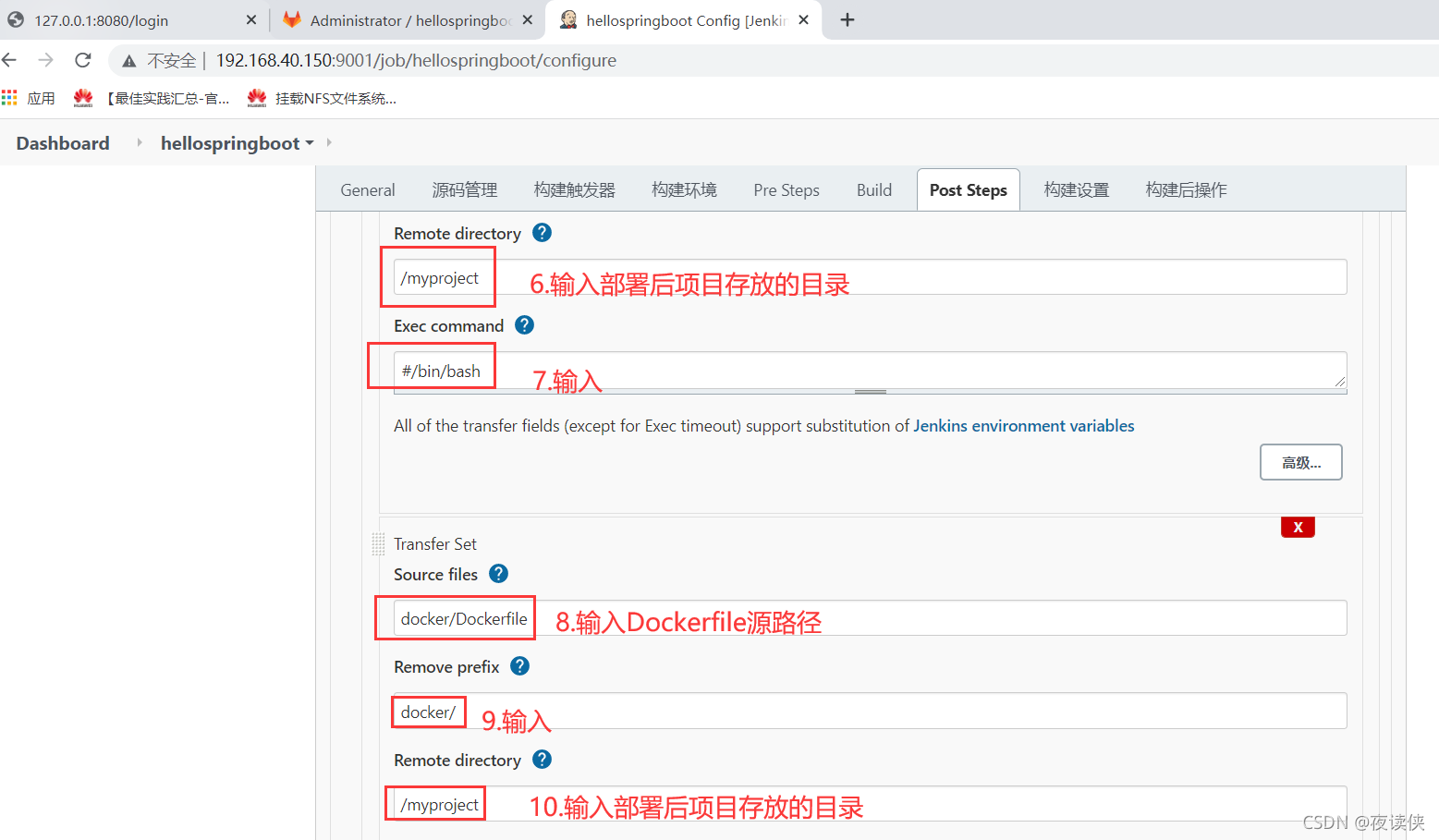Click Exec command textarea with #/bin/bash
Screen dimensions: 1439x840
[870, 370]
